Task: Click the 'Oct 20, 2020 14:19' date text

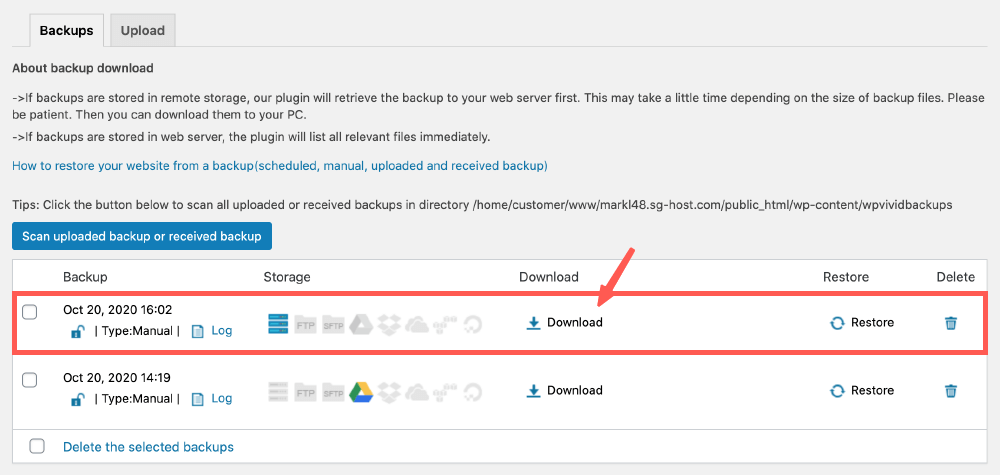Action: [x=117, y=377]
